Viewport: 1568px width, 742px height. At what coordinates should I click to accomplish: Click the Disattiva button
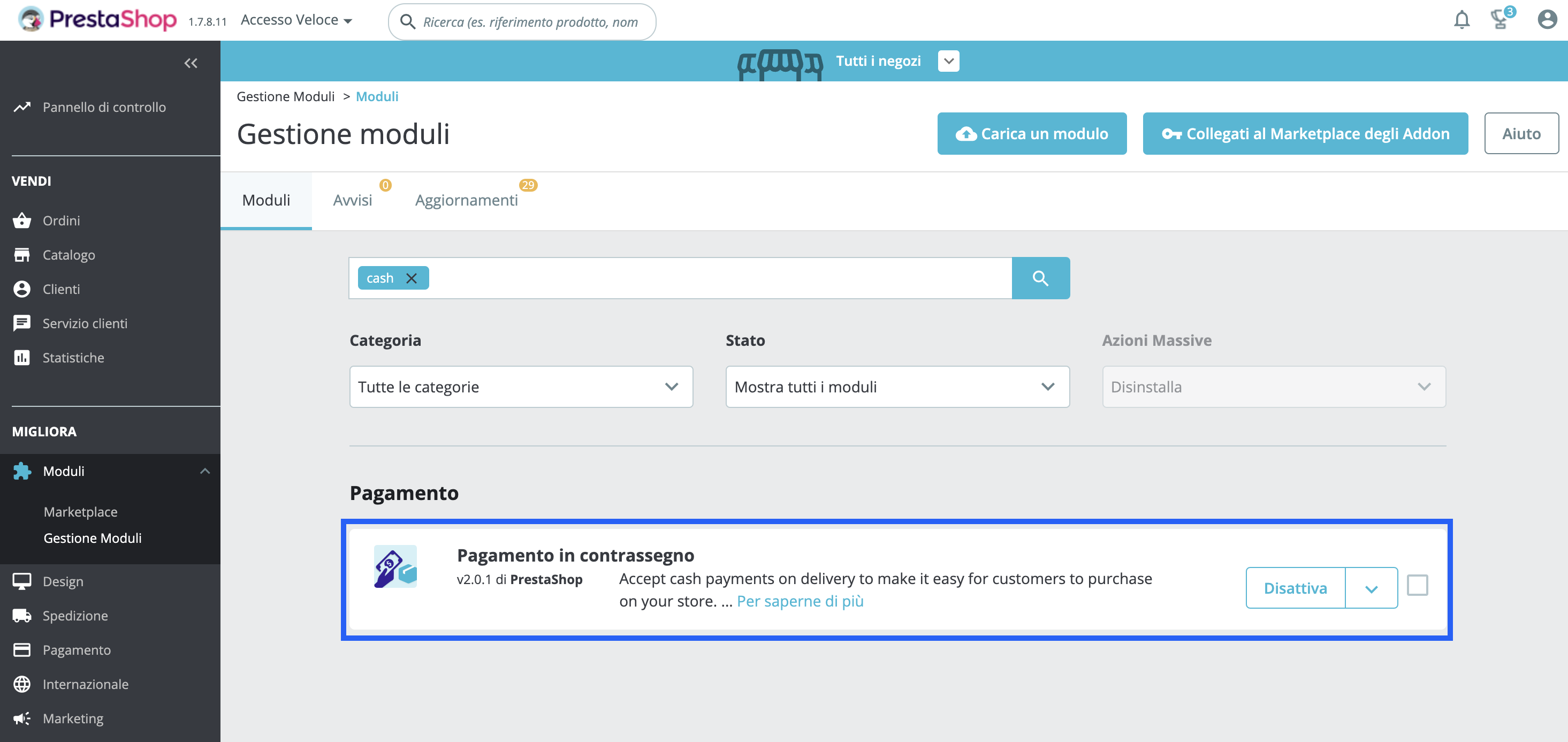click(1295, 588)
